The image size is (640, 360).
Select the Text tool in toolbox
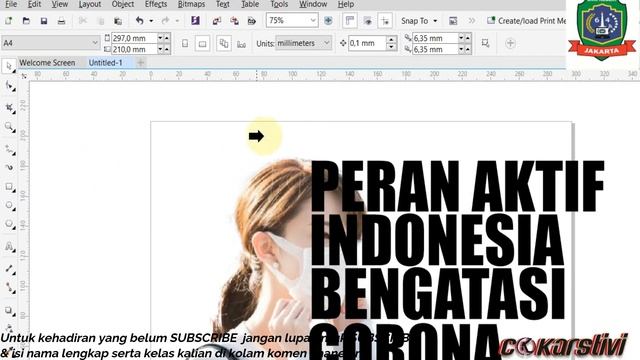click(9, 247)
